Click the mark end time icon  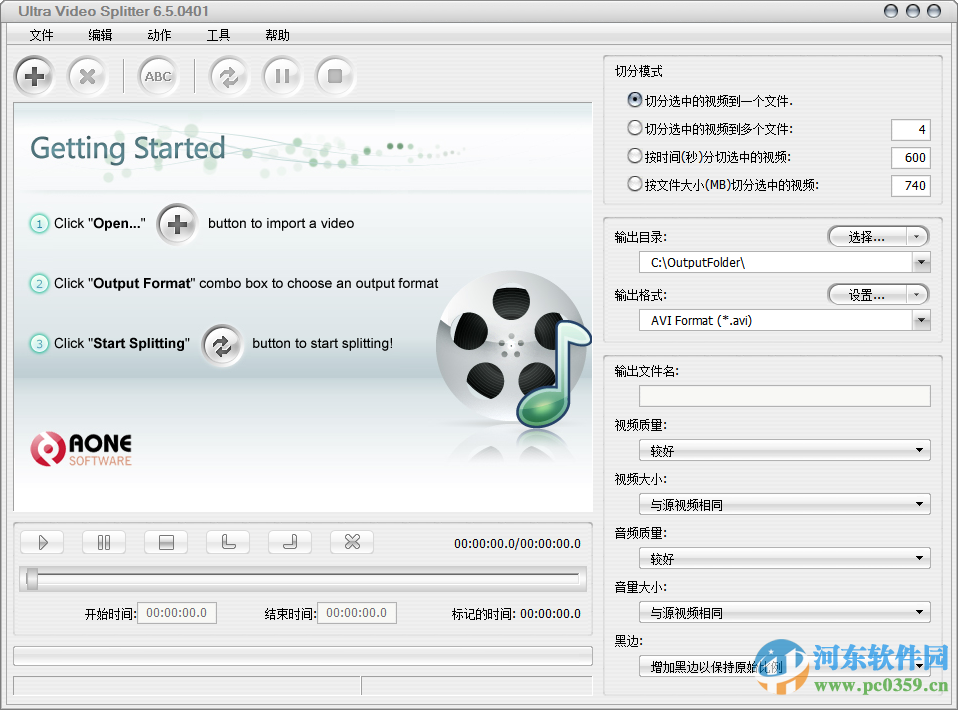pos(289,541)
